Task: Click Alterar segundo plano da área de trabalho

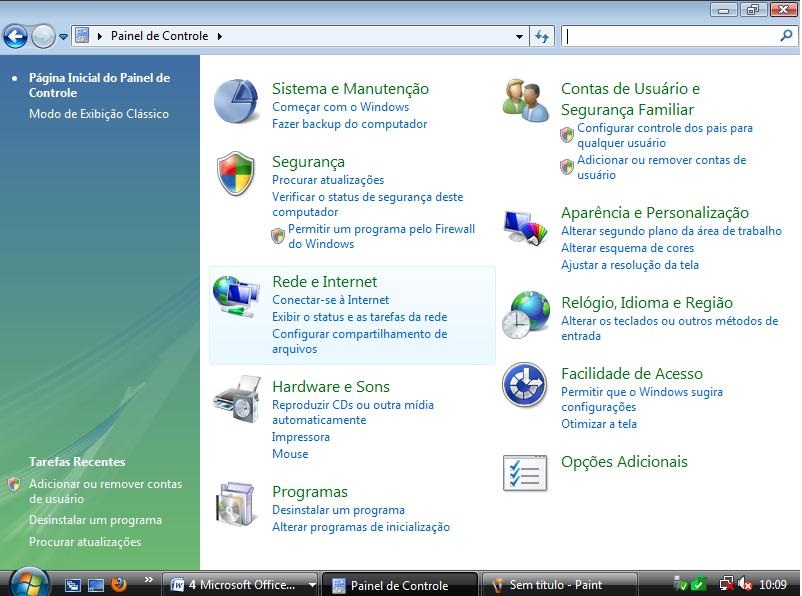Action: (672, 231)
